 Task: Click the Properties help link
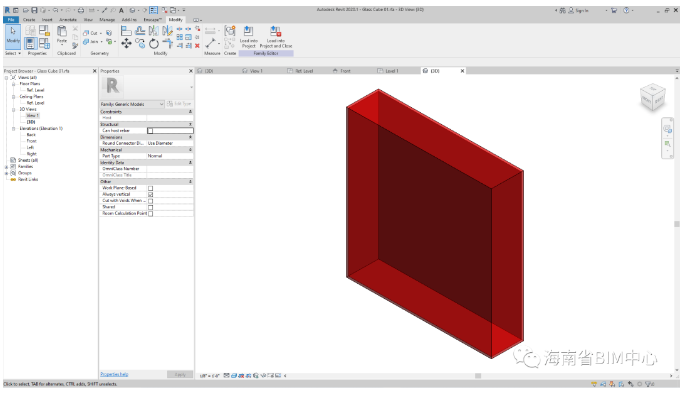(x=114, y=374)
